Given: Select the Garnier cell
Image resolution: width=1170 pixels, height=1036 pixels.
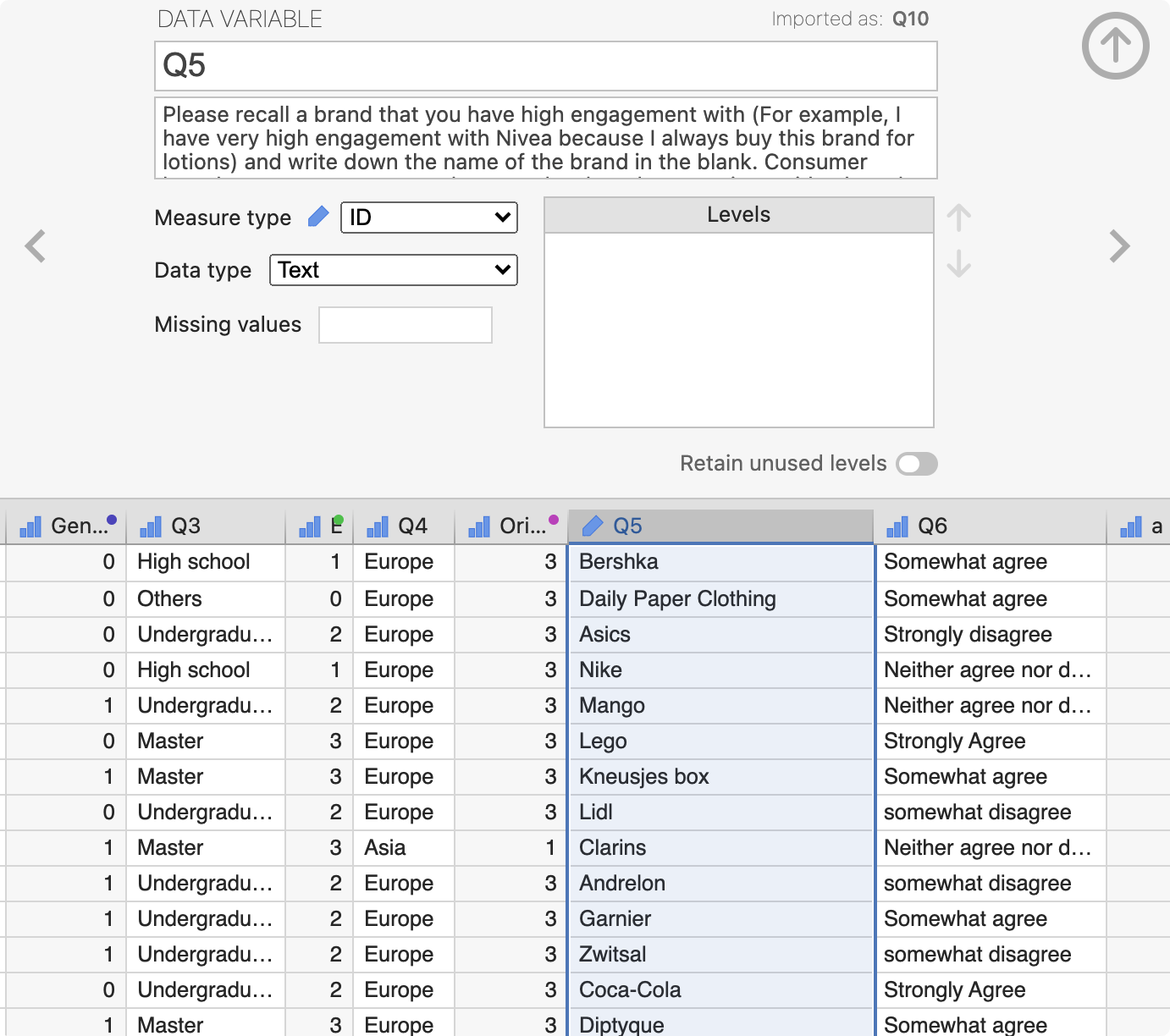Looking at the screenshot, I should coord(720,919).
